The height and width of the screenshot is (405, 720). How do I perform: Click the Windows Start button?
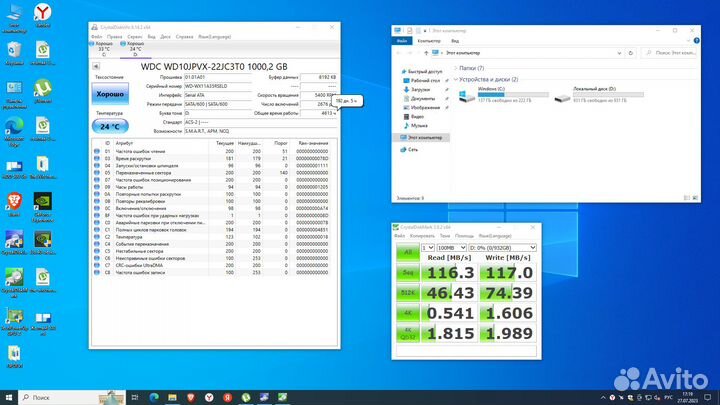[x=9, y=397]
